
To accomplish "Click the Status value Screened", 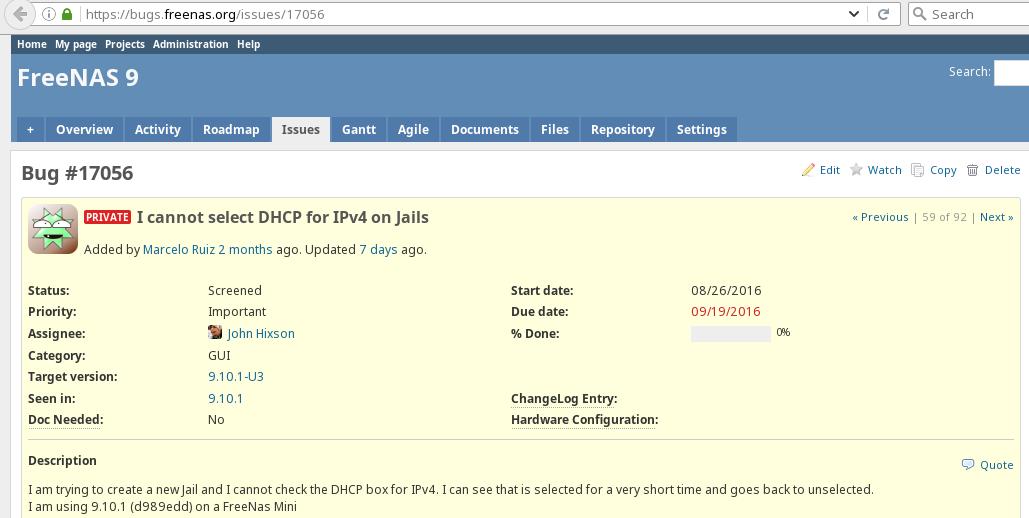I will point(235,290).
